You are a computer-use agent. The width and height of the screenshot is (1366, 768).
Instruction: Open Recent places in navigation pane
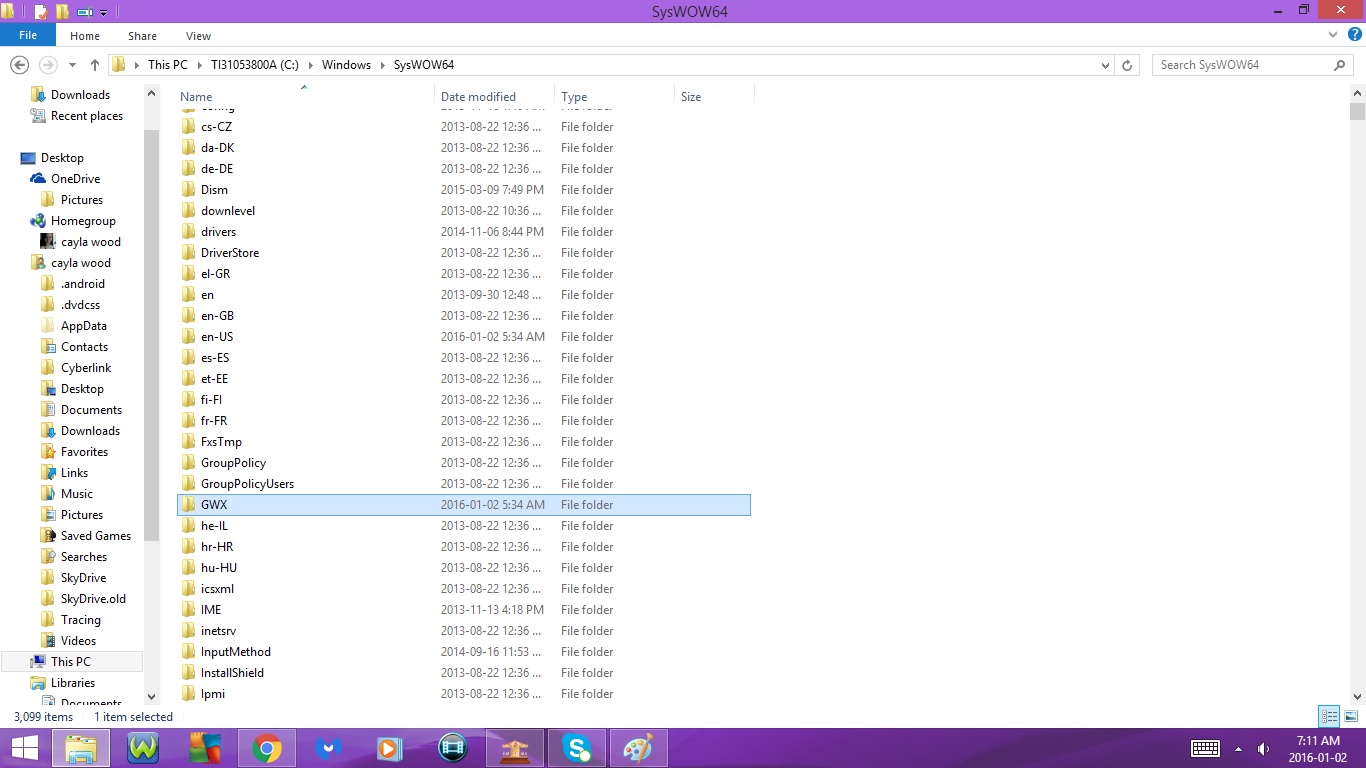tap(87, 116)
